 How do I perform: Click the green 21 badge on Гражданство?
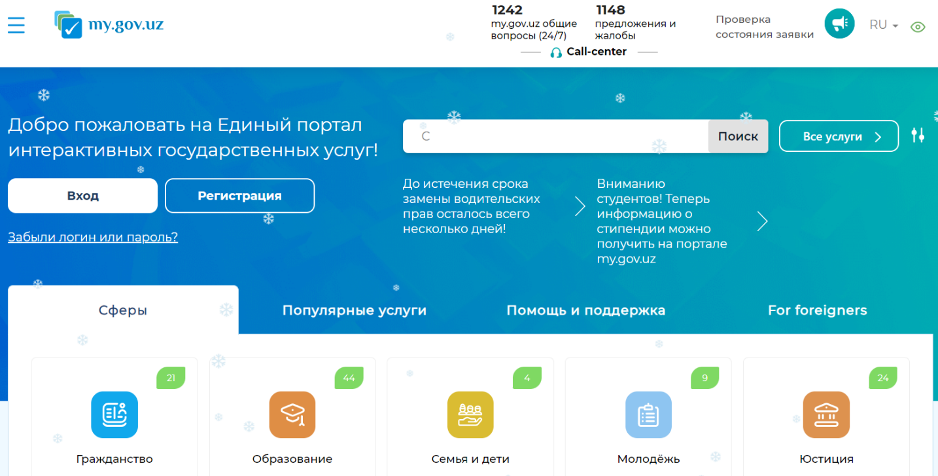click(171, 378)
